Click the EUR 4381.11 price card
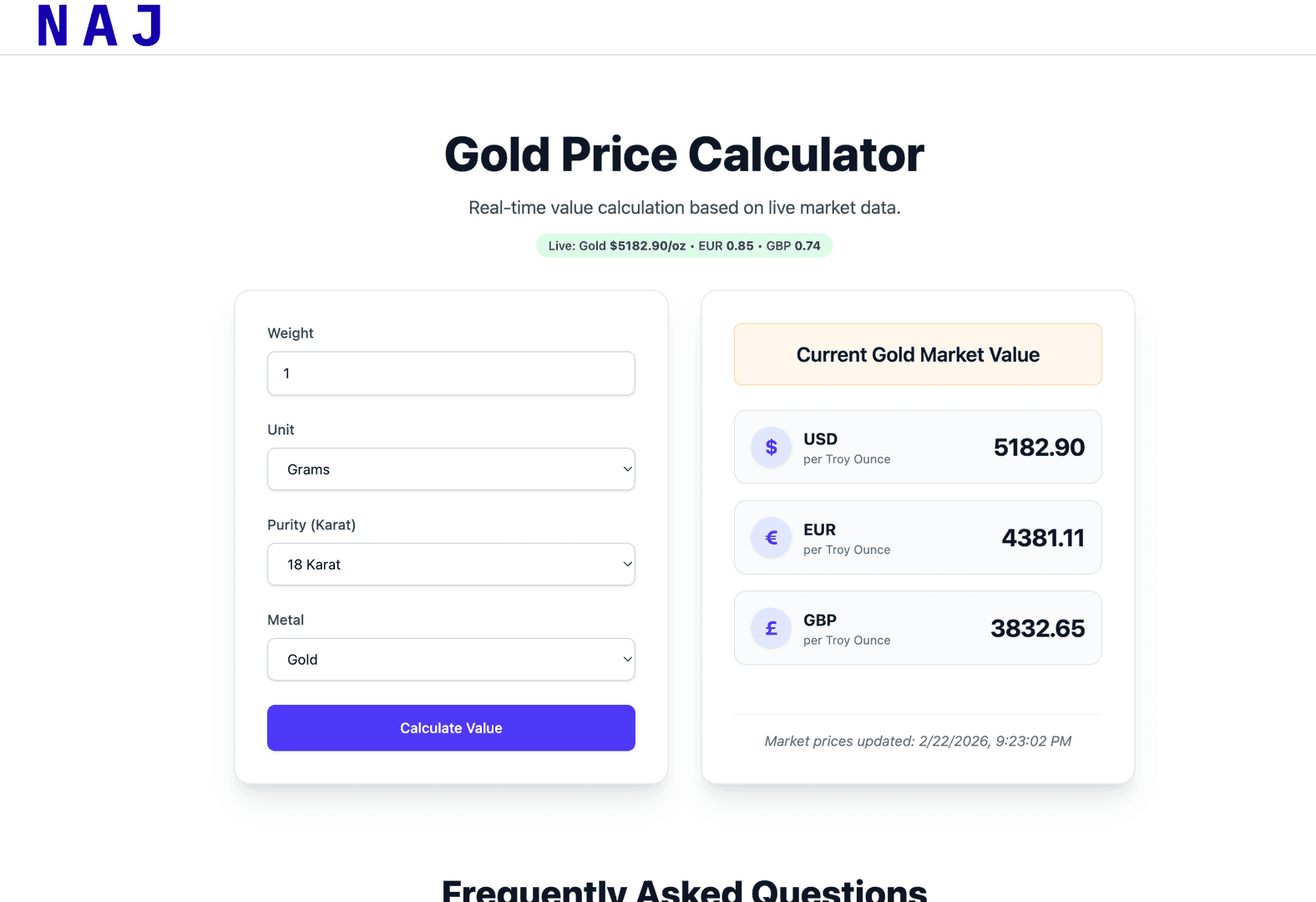The width and height of the screenshot is (1316, 902). (x=917, y=537)
